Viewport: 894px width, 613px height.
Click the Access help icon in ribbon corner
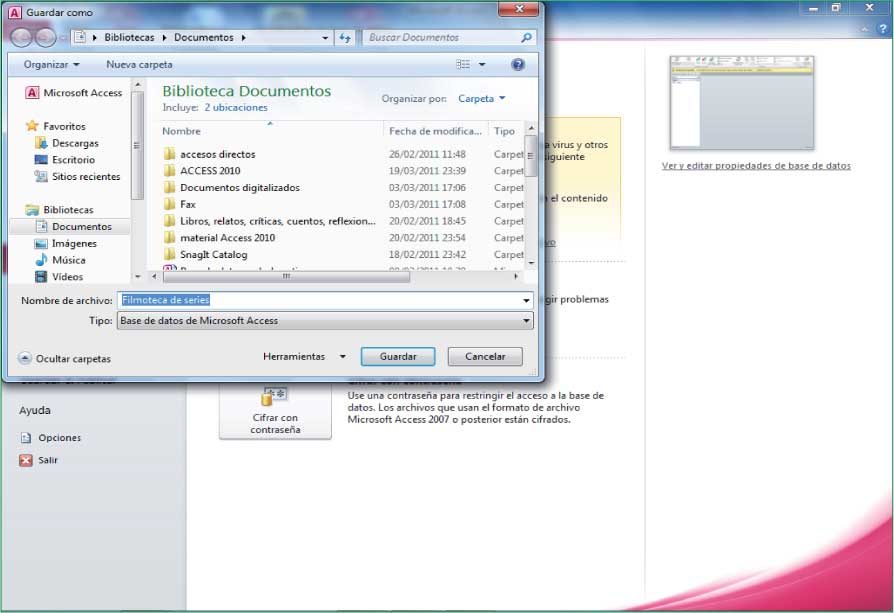[883, 29]
